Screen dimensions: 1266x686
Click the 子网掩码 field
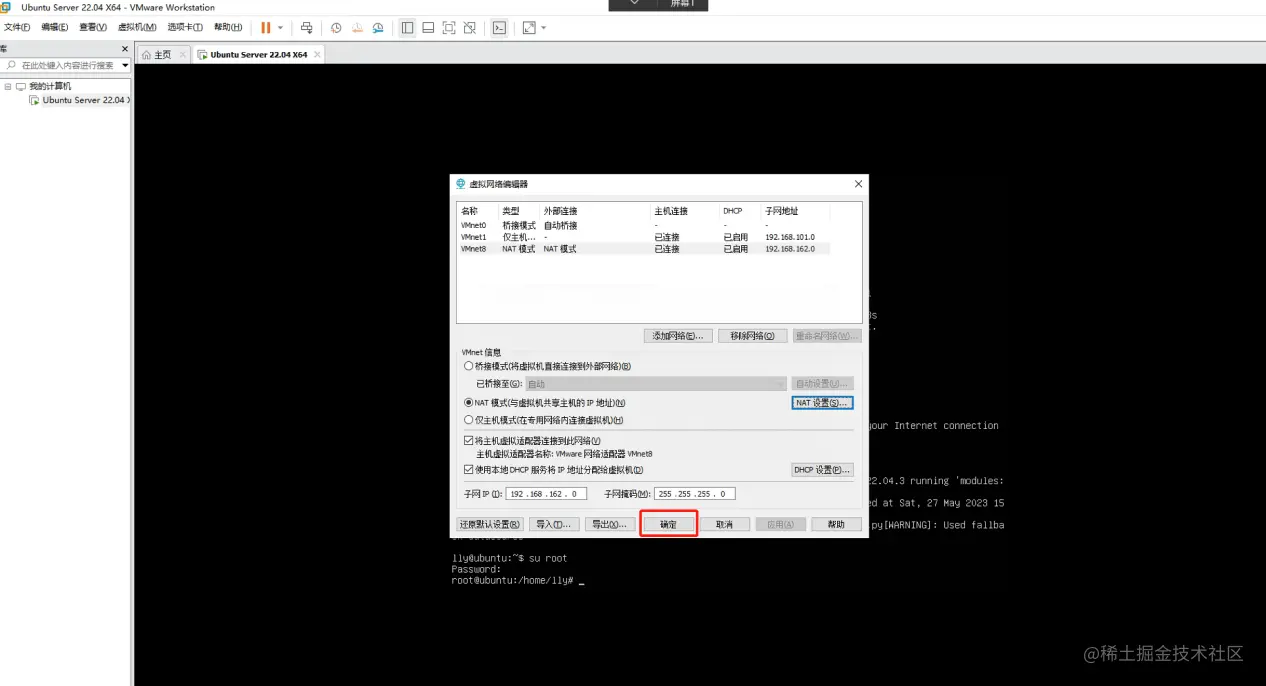(x=696, y=494)
